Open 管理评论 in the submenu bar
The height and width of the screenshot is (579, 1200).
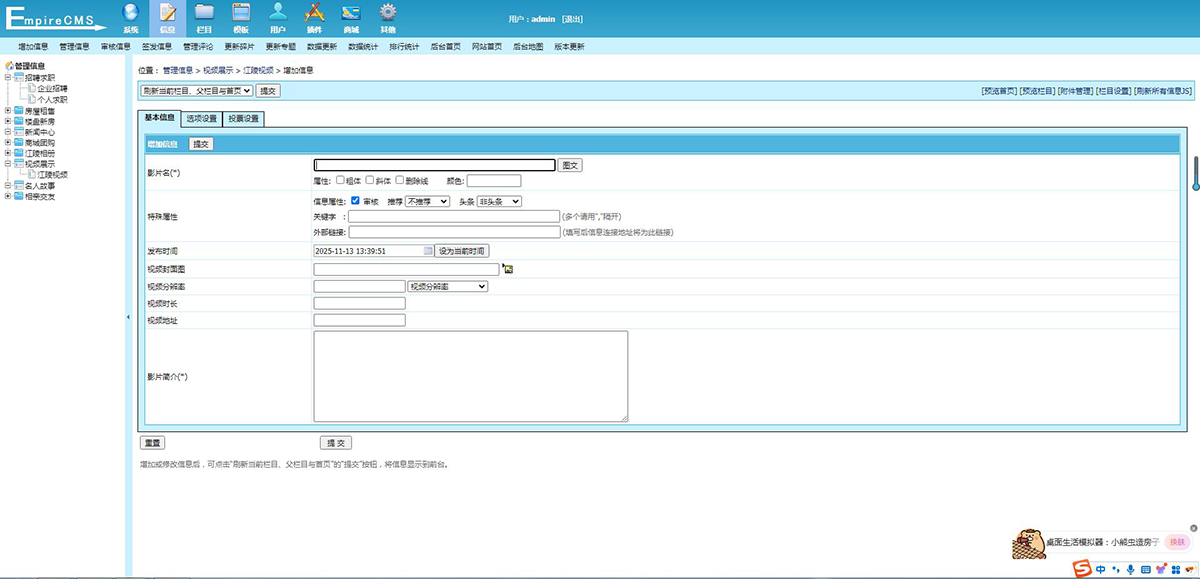click(x=198, y=46)
